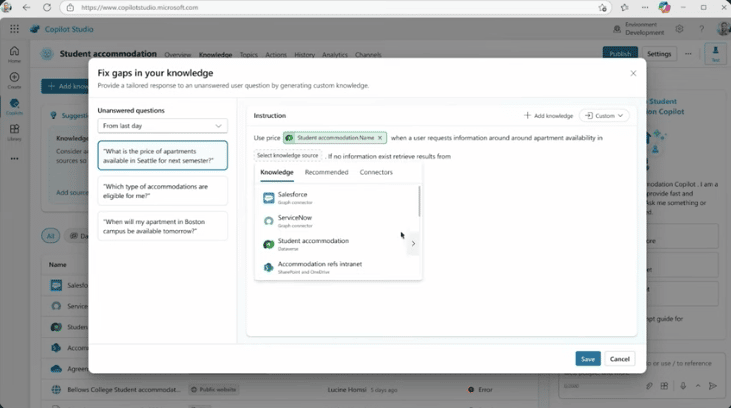This screenshot has width=731, height=408.
Task: Switch to Knowledge tab in picker
Action: 277,173
